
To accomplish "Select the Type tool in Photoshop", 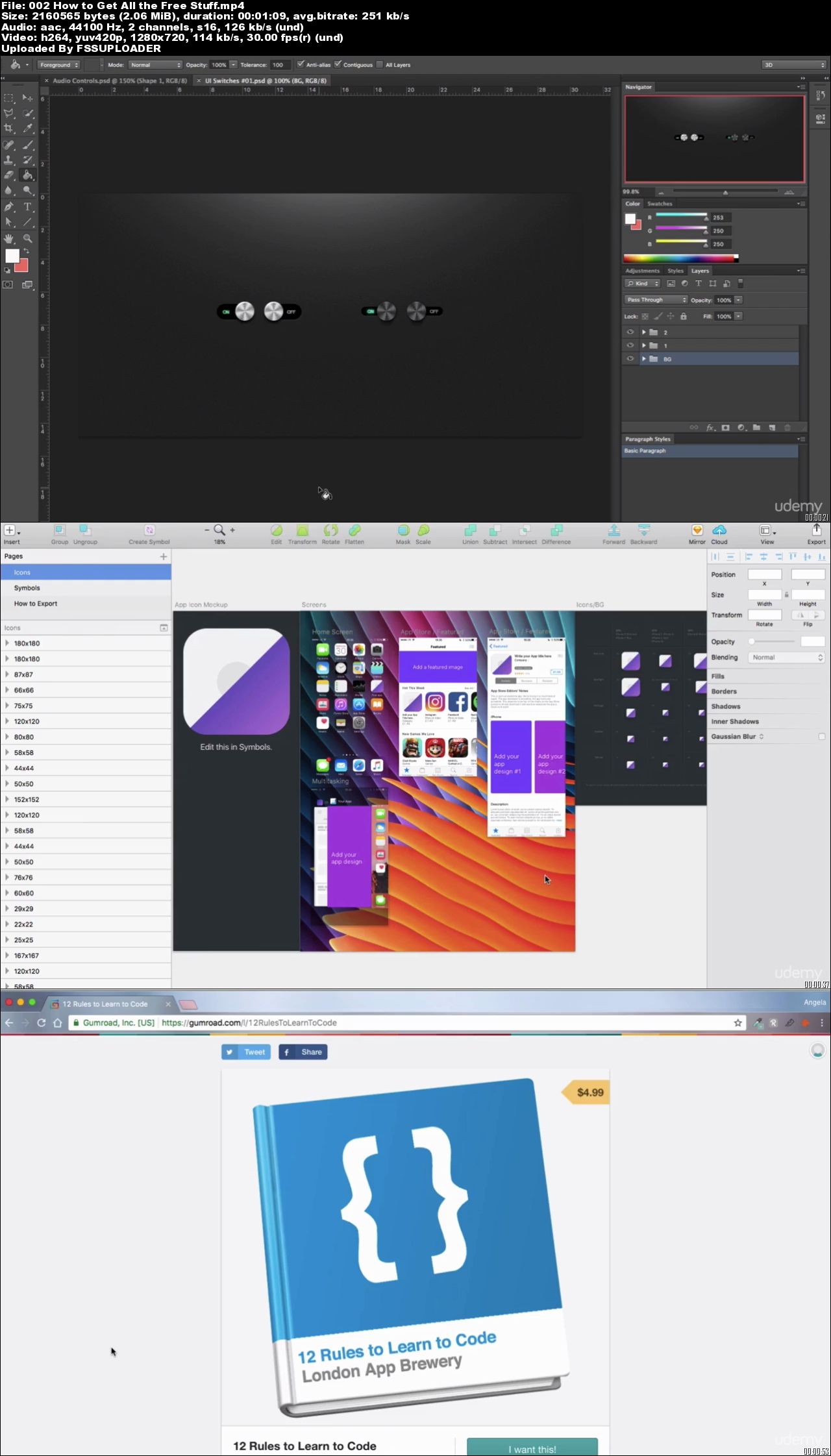I will click(x=27, y=206).
